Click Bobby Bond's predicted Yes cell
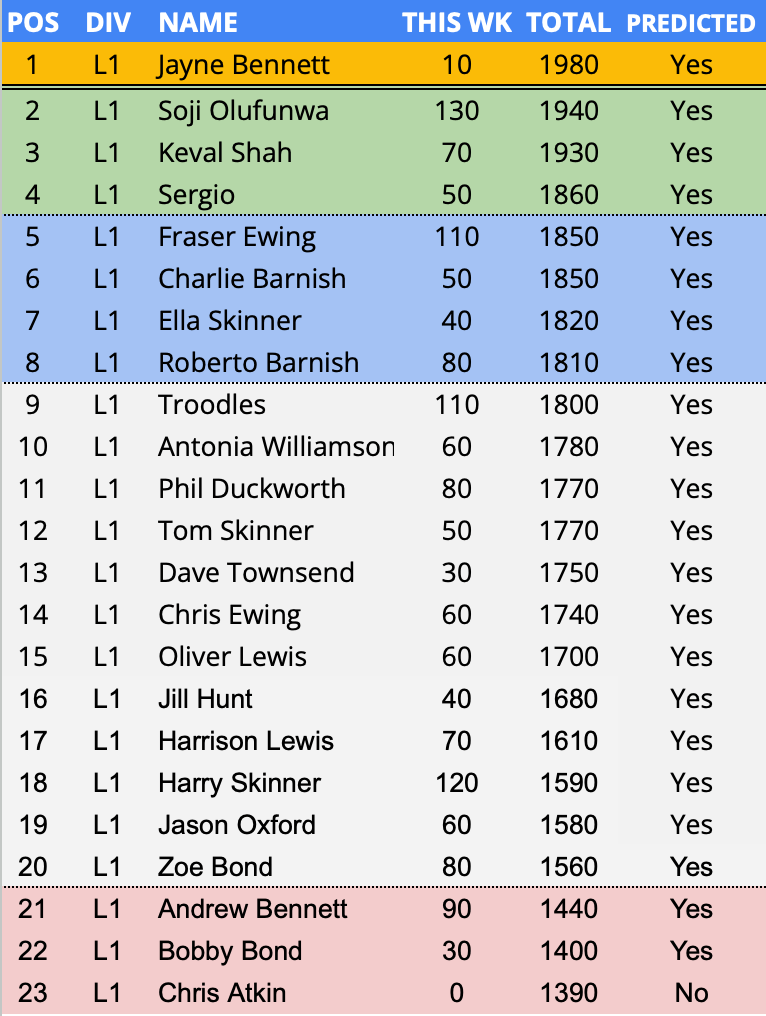Viewport: 766px width, 1016px height. tap(691, 951)
